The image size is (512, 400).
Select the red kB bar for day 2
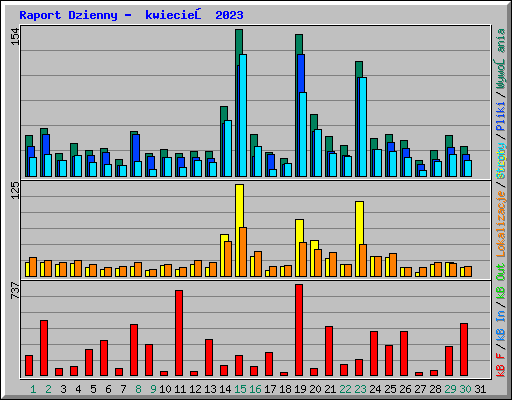click(x=44, y=348)
